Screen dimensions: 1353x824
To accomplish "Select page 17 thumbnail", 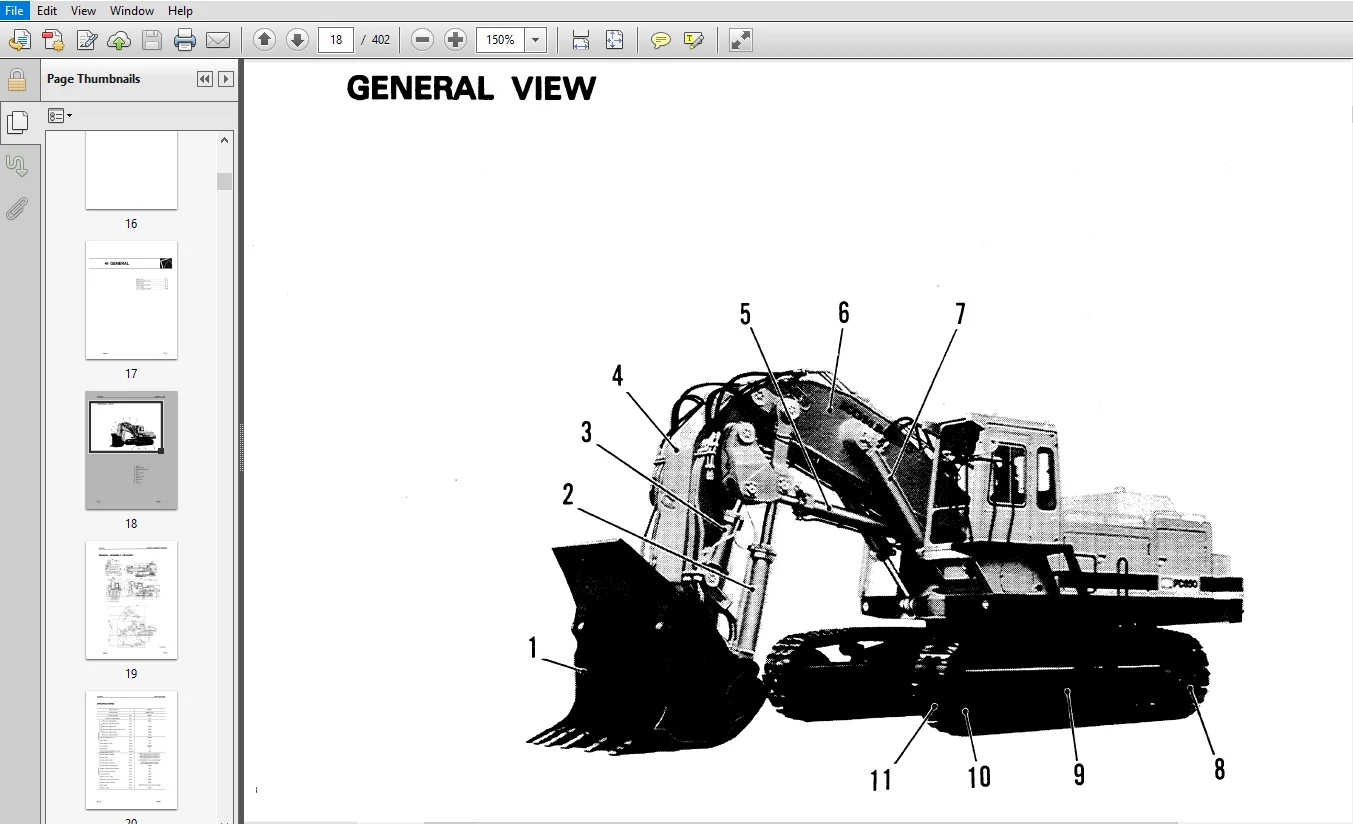I will click(131, 300).
